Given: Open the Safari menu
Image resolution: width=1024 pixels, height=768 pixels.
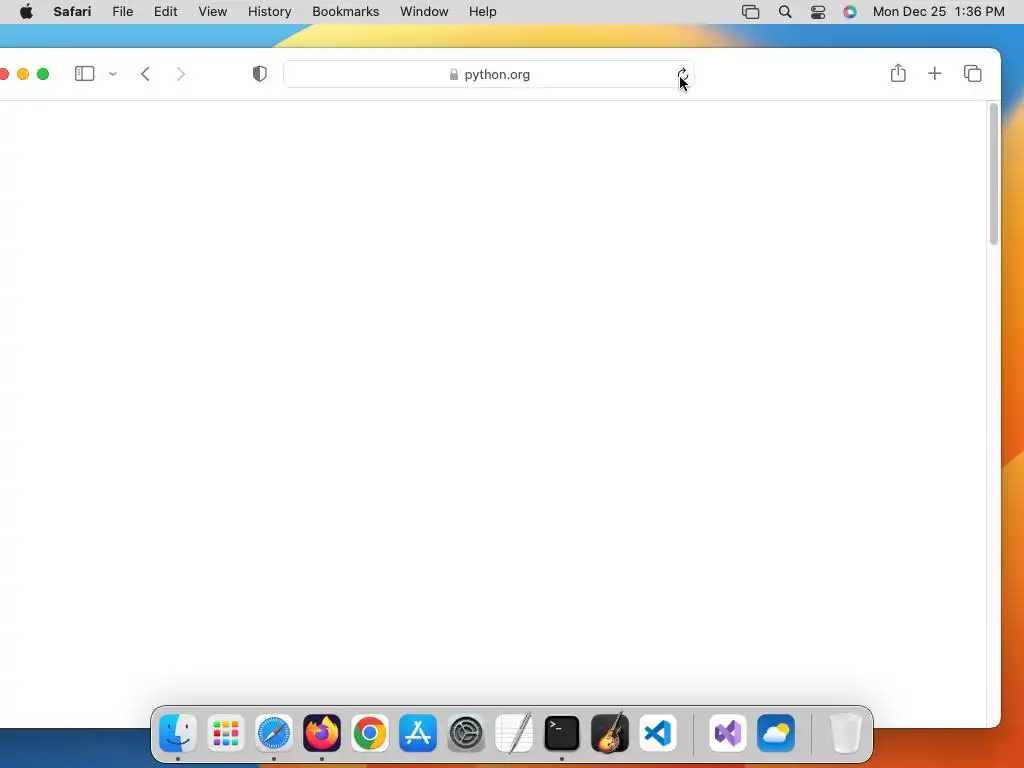Looking at the screenshot, I should tap(72, 11).
